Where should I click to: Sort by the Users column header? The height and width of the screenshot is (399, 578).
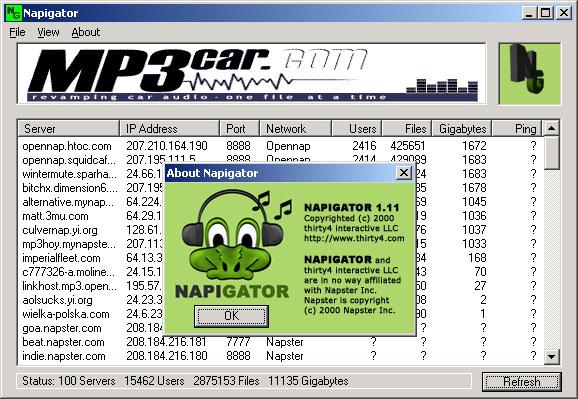(357, 129)
